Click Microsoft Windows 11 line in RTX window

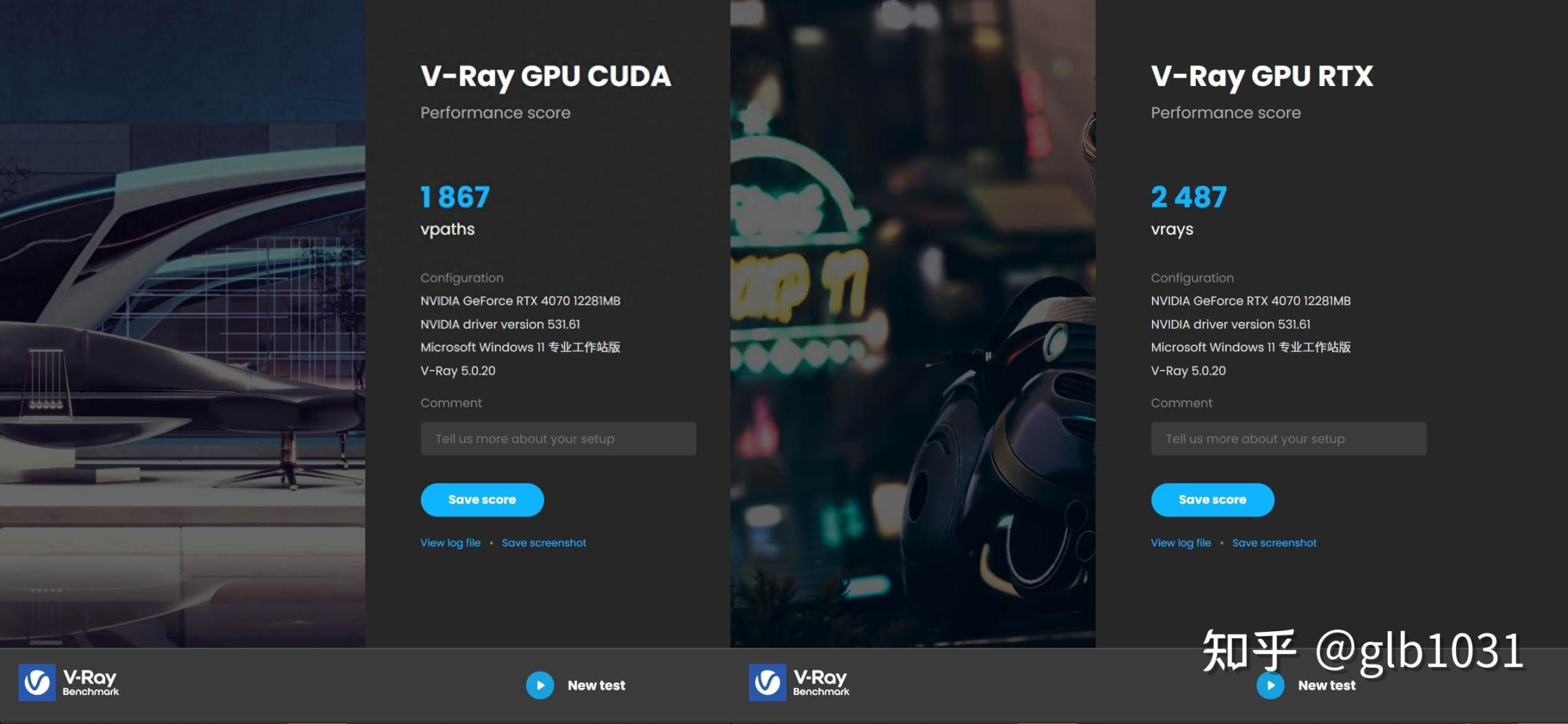click(1251, 347)
